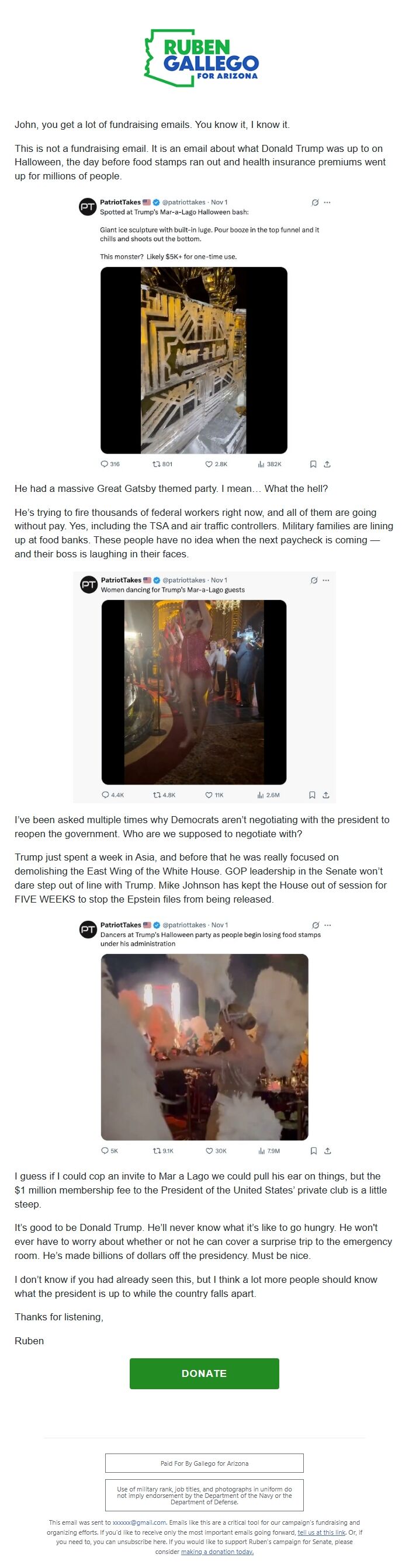This screenshot has height=1568, width=409.
Task: Click the Ruben Gallego for Arizona logo
Action: coord(202,58)
